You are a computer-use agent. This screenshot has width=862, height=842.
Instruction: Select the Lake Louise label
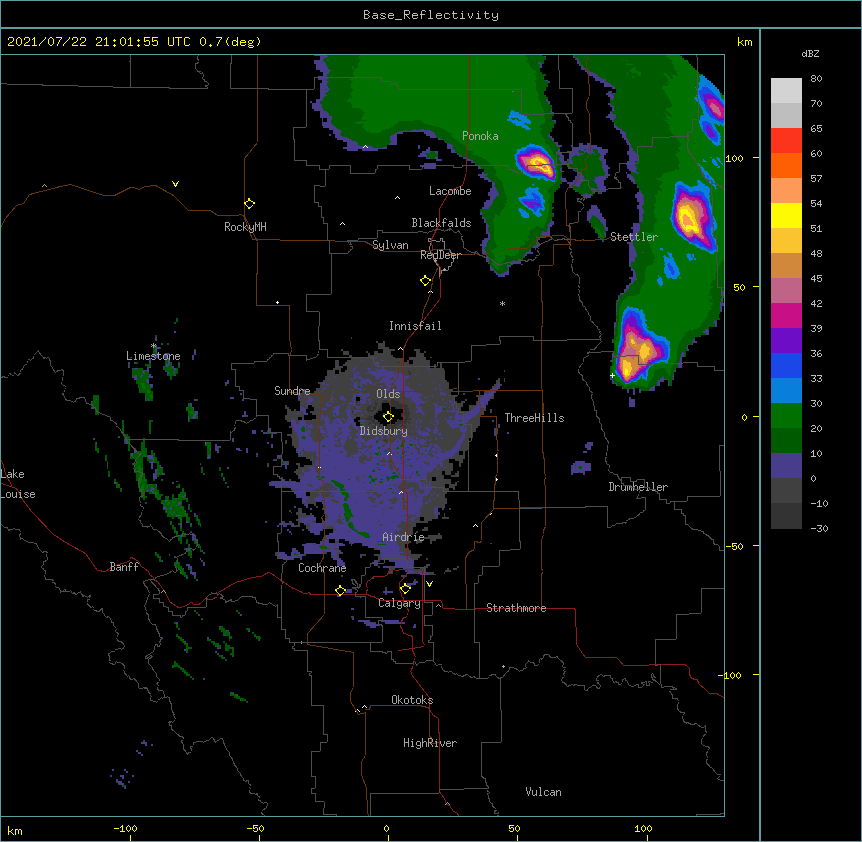(18, 484)
